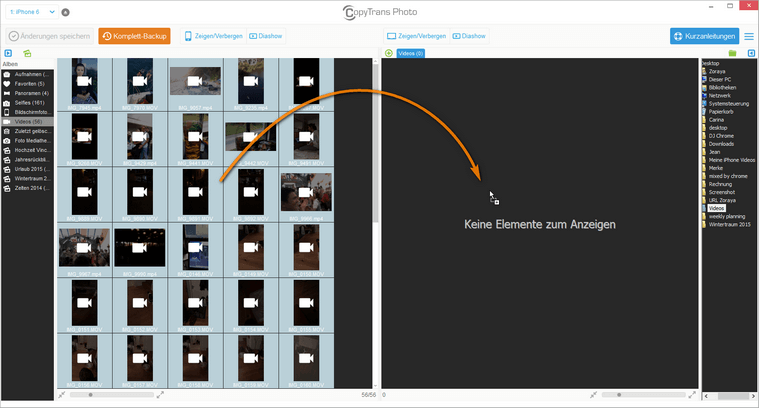
Task: Select Dieser PC in the folder tree
Action: pos(719,79)
